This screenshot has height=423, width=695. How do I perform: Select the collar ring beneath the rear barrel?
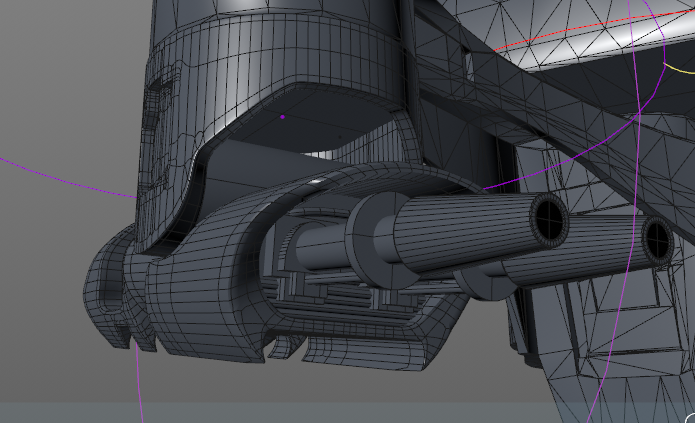click(484, 284)
